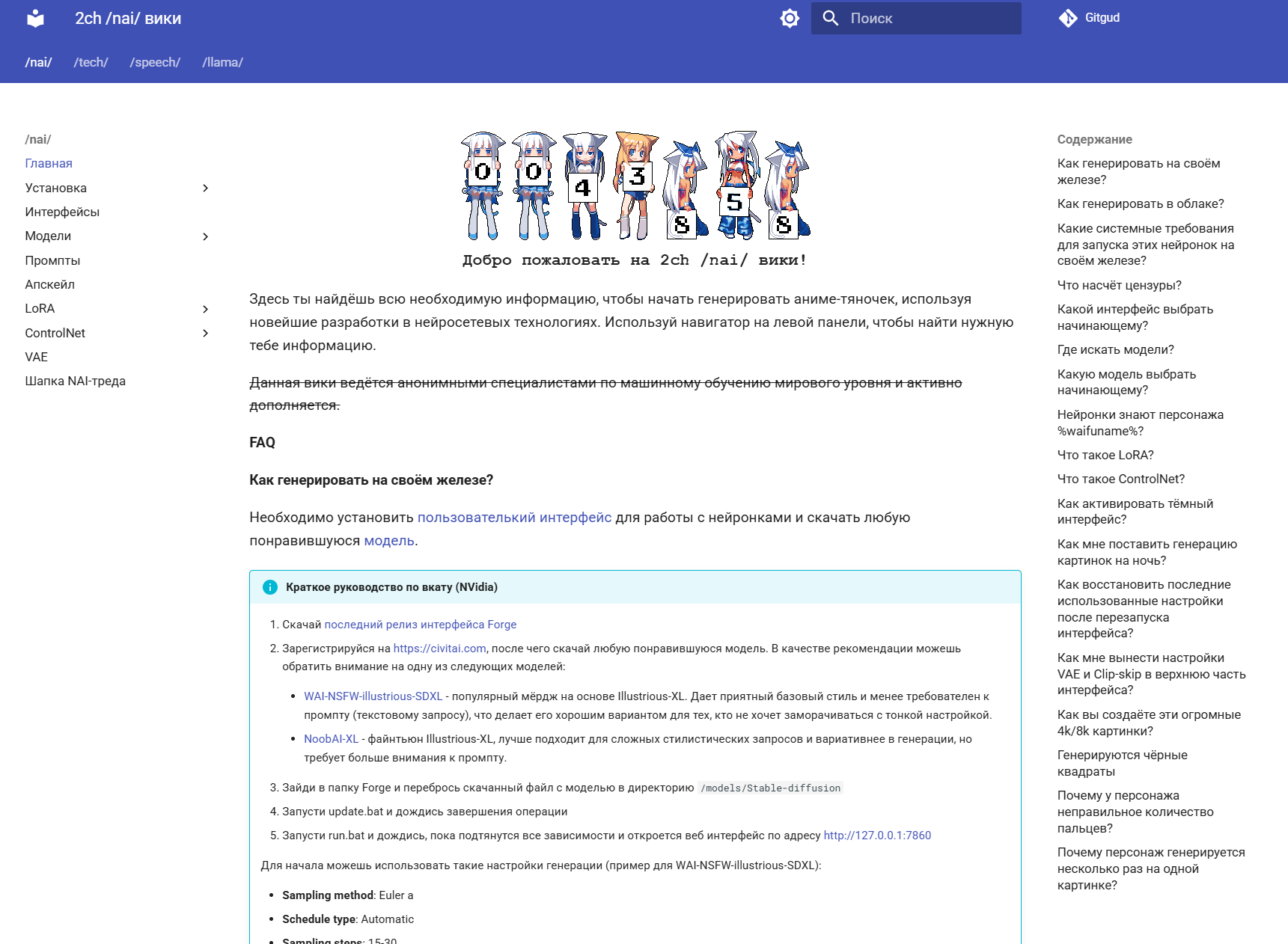Select ControlNet in the sidebar
Viewport: 1288px width, 944px height.
tap(55, 333)
